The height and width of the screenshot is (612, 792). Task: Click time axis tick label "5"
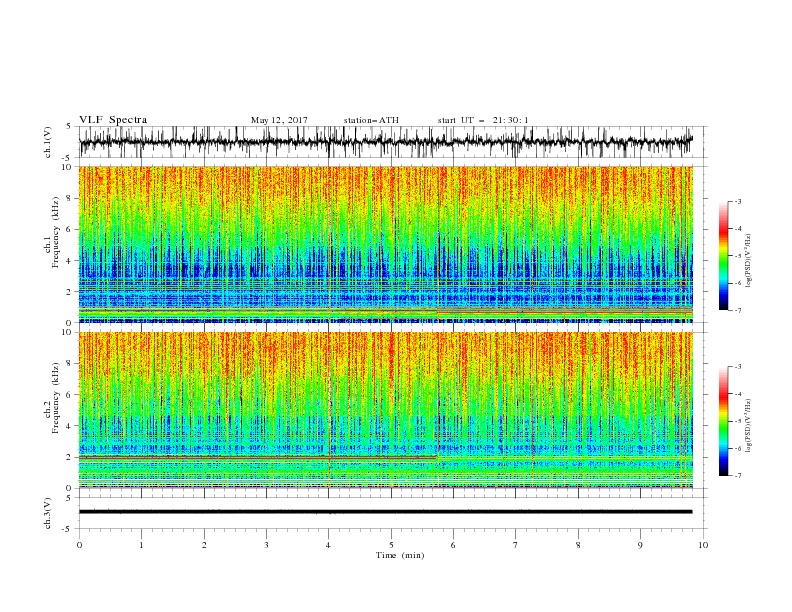[391, 545]
